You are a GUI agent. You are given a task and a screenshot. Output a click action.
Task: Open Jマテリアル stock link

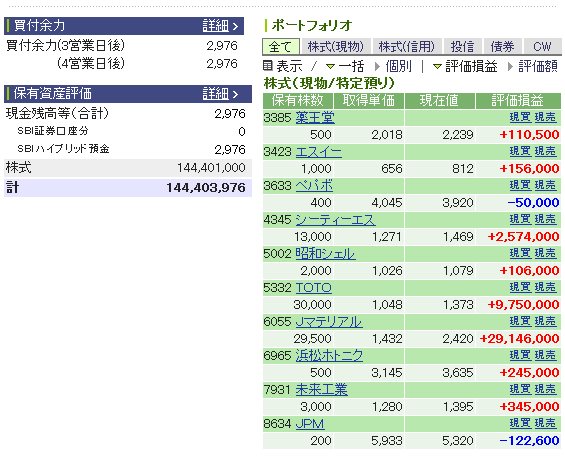pyautogui.click(x=329, y=321)
